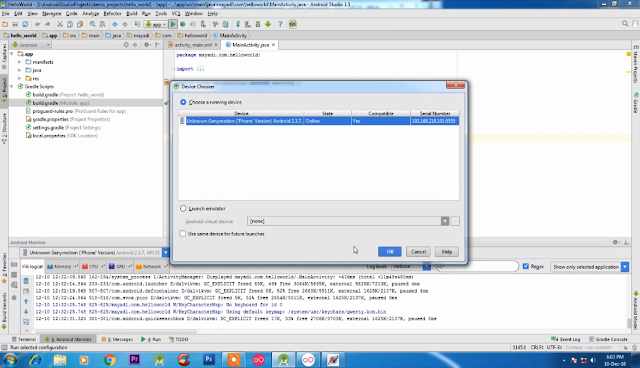Click the Synchronize refresh icon
Screen dimensions: 640x368
click(x=25, y=24)
